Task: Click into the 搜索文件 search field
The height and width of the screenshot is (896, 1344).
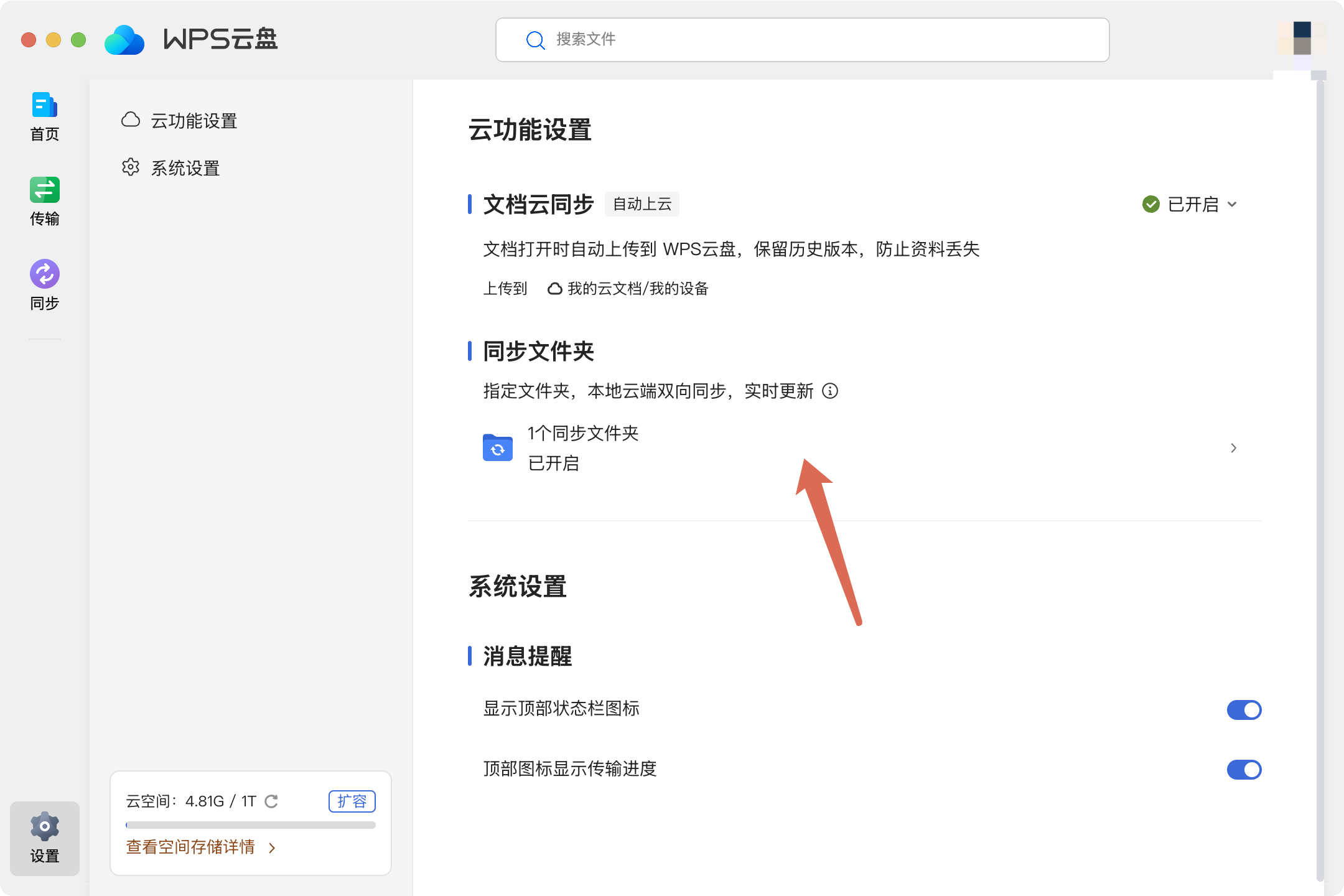Action: [803, 40]
